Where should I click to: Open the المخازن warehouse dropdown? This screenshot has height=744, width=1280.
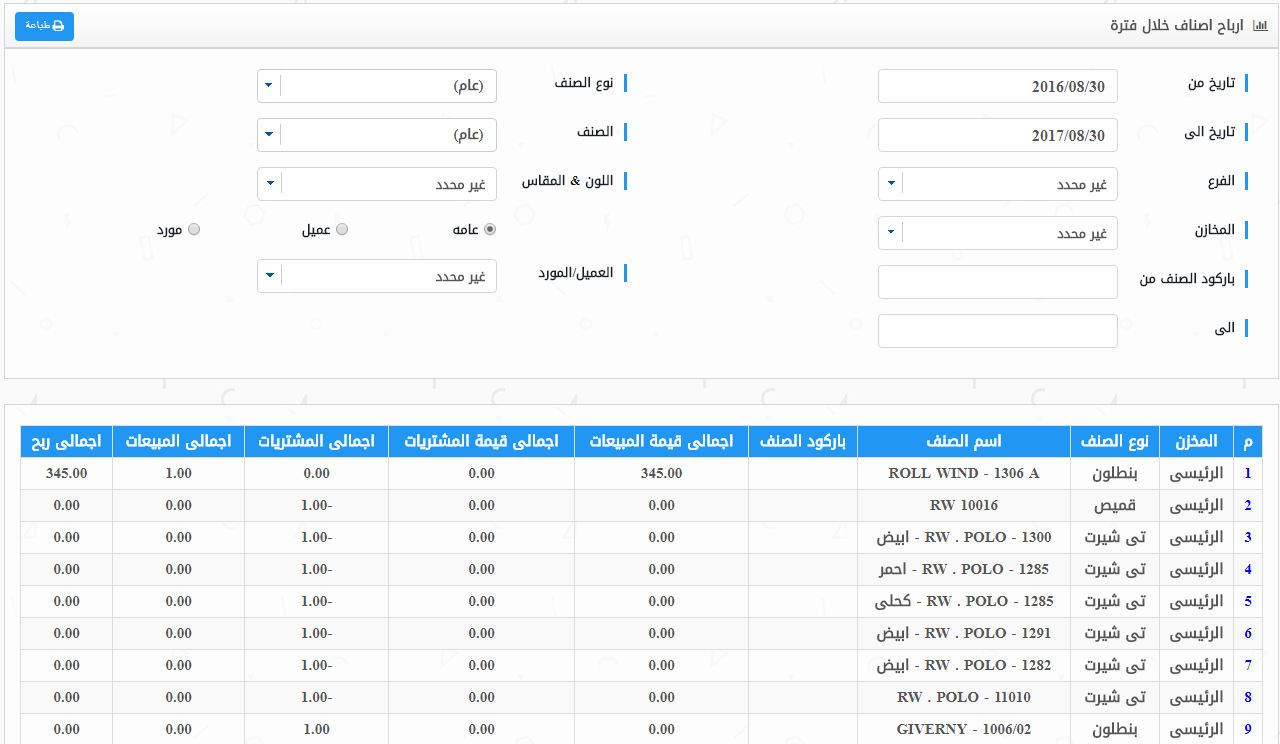[997, 233]
